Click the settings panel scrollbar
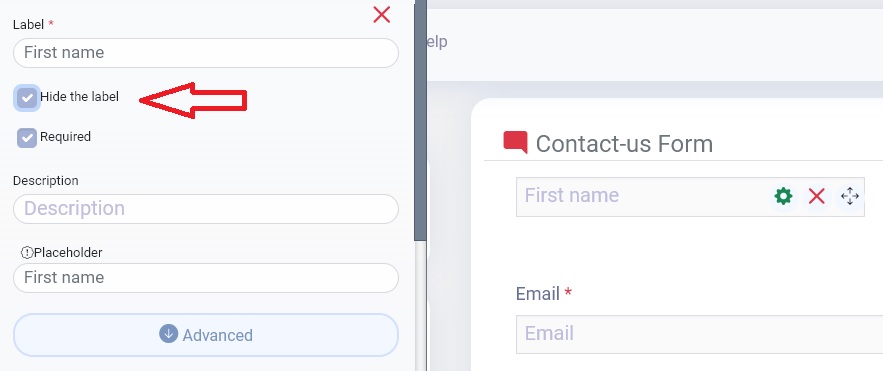 click(421, 121)
